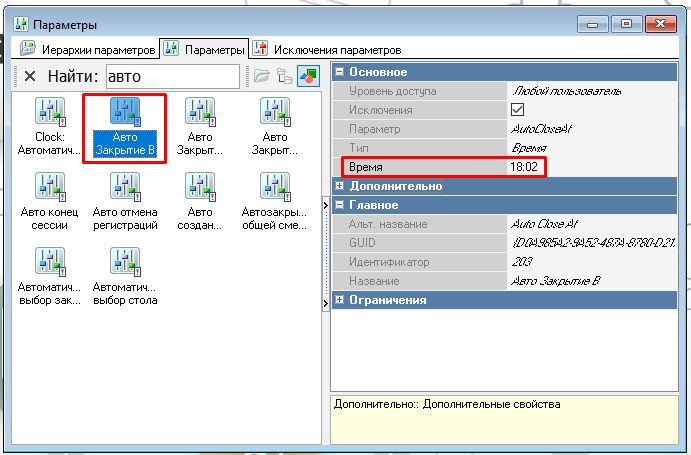691x455 pixels.
Task: Click the 'Найти' search field containing 'авто'
Action: point(172,77)
